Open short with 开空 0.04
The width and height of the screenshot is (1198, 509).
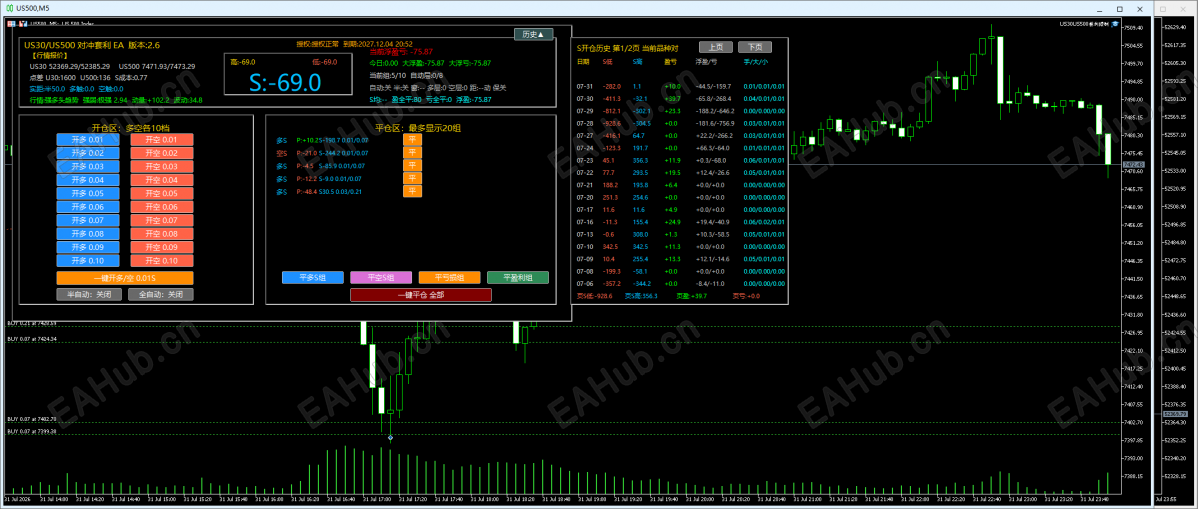[x=162, y=180]
